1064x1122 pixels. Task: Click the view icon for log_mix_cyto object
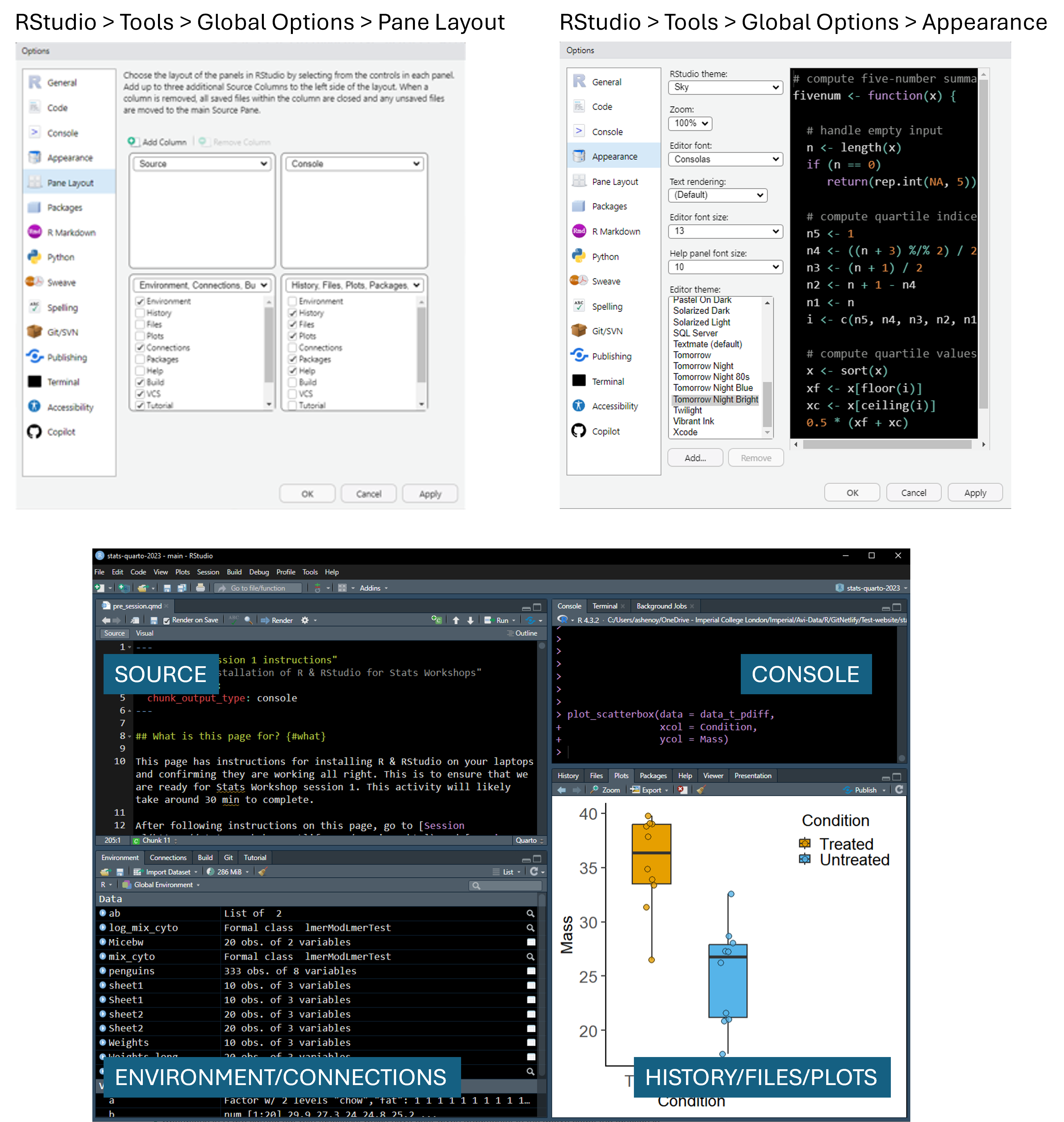coord(530,928)
